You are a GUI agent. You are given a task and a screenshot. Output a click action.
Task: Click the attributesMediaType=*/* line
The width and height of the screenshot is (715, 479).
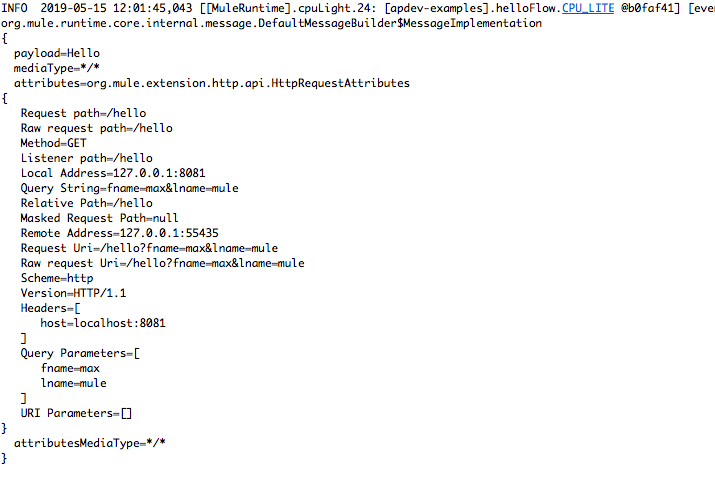[x=90, y=443]
